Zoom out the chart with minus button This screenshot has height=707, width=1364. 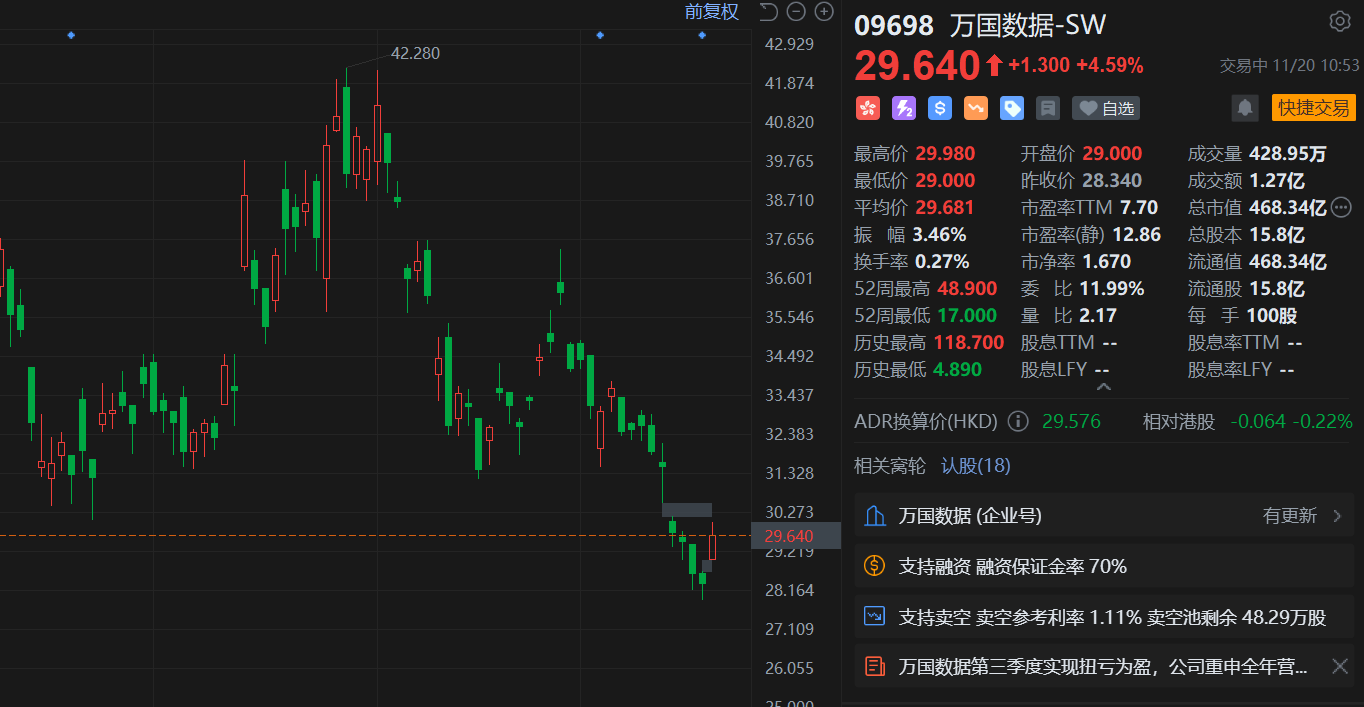796,12
